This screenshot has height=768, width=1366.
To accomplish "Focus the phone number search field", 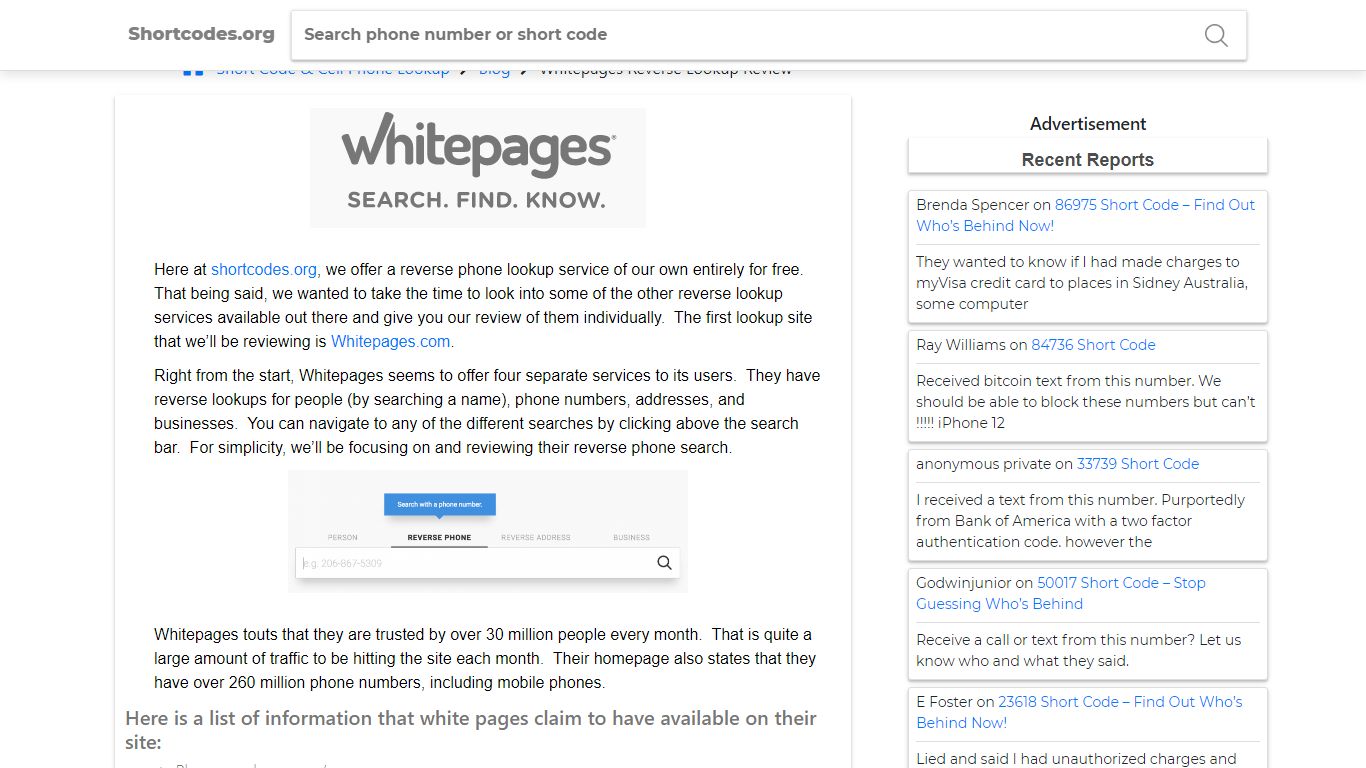I will (x=768, y=35).
